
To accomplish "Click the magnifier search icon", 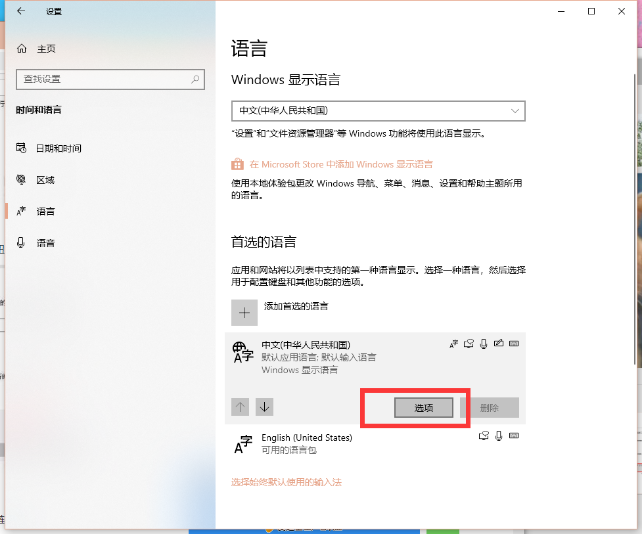I will [x=195, y=79].
